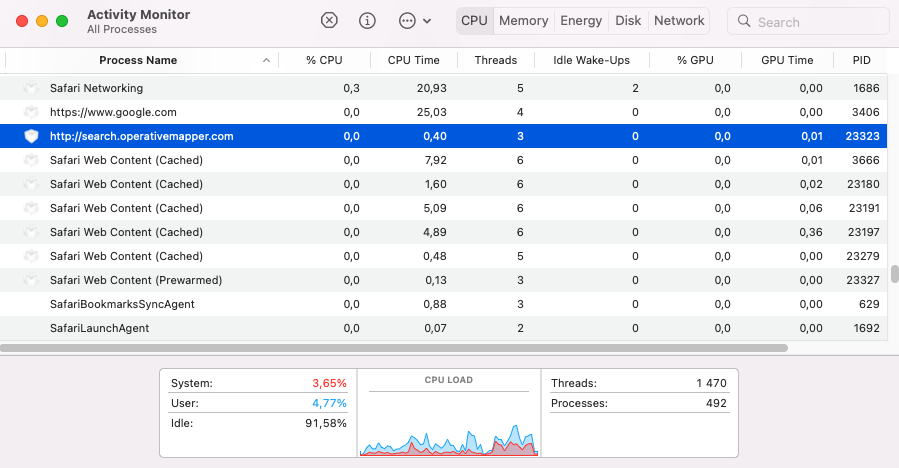Screen dimensions: 899x468
Task: Click the green zoom window button
Action: point(62,21)
